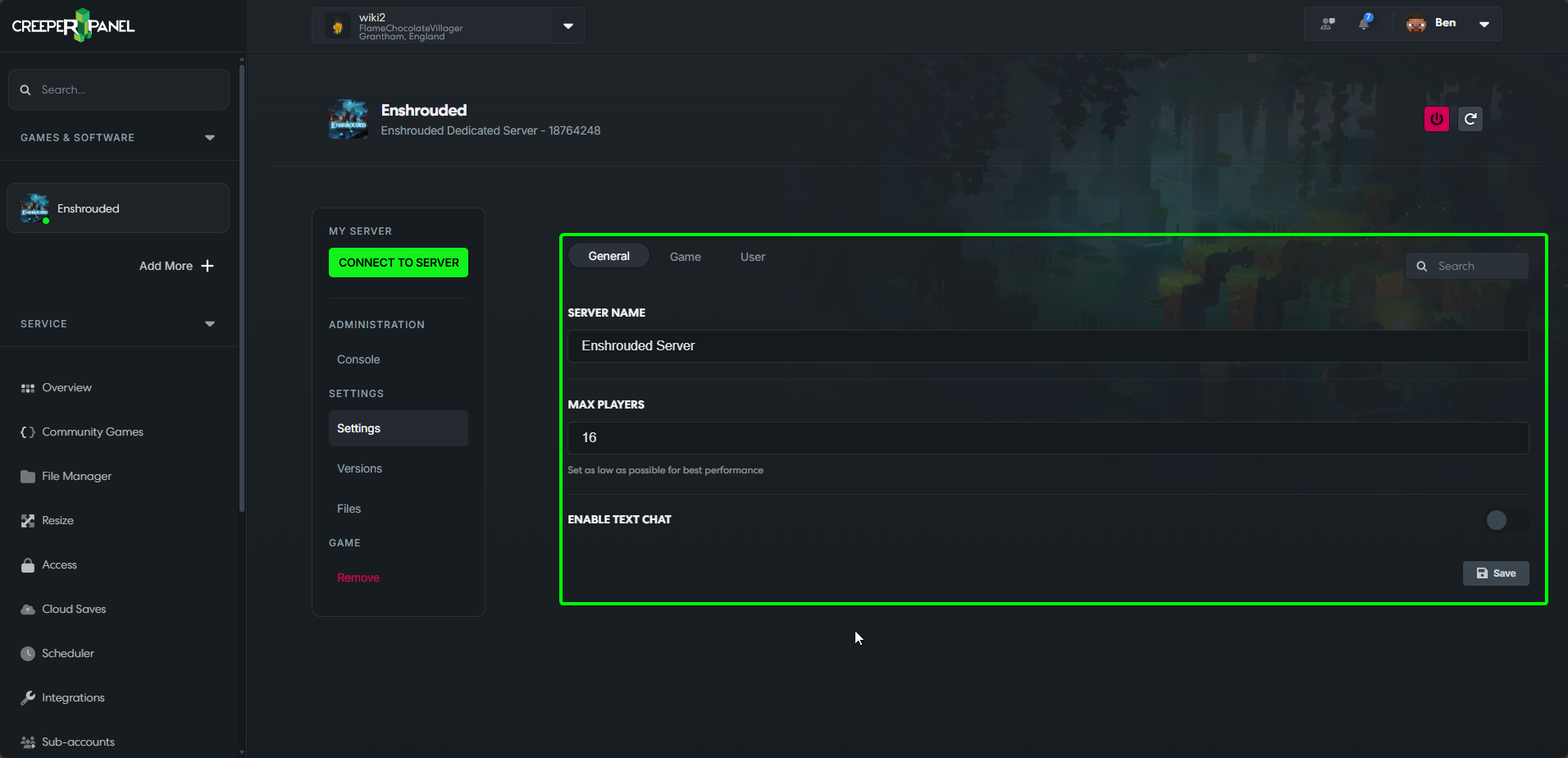Open the Access page link

(60, 565)
